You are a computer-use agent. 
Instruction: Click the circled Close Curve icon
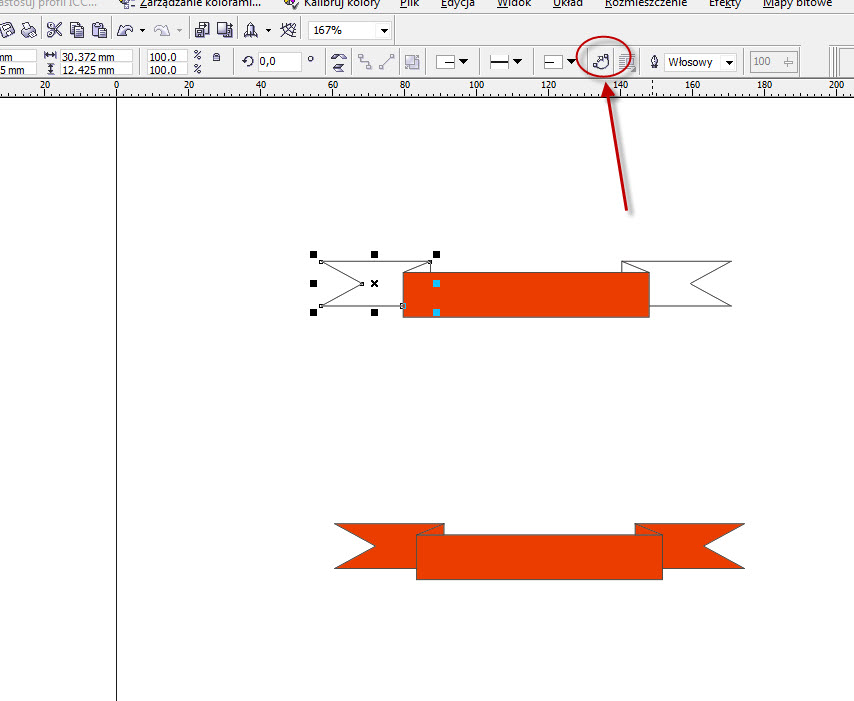(x=601, y=62)
